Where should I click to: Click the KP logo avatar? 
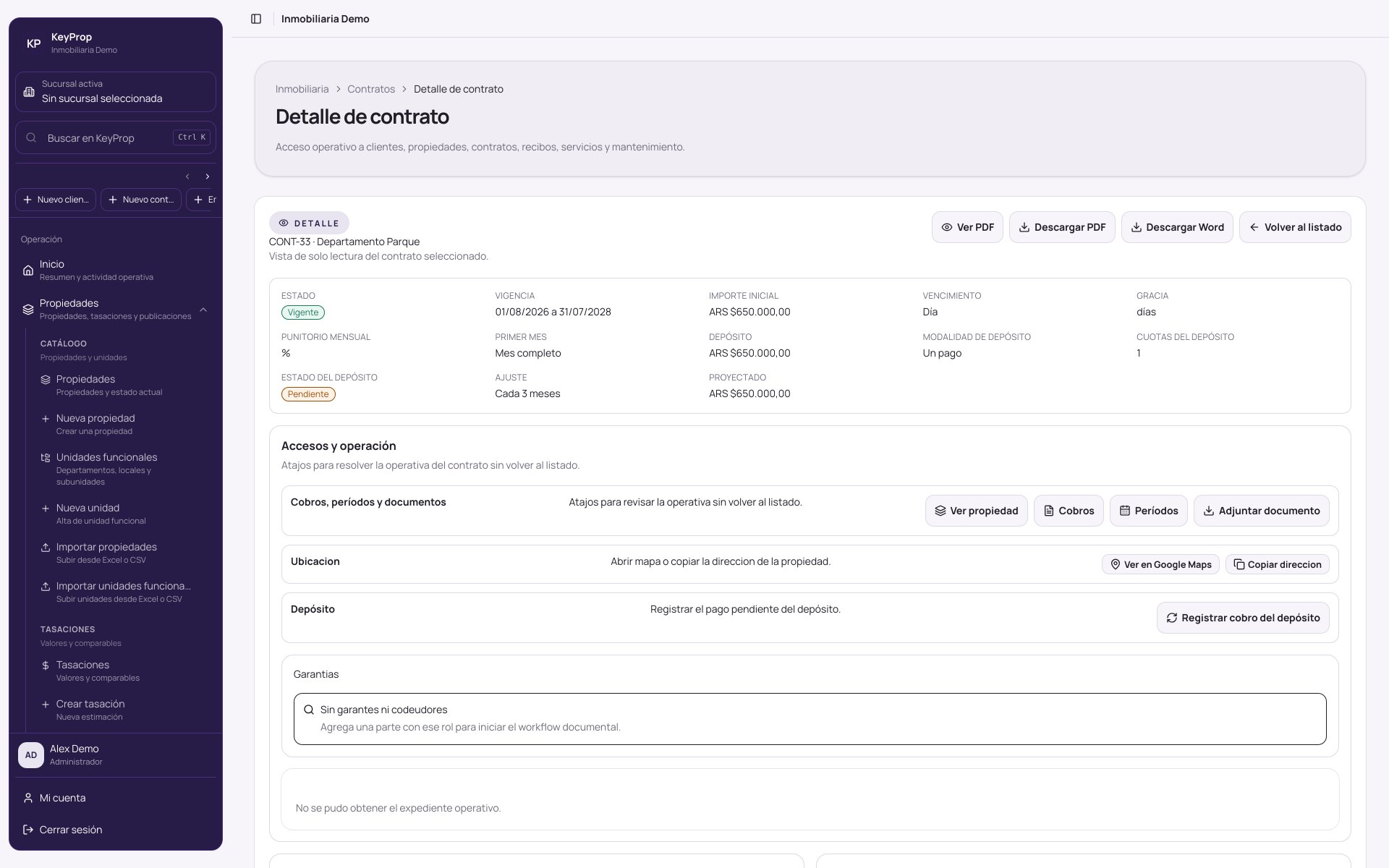33,43
